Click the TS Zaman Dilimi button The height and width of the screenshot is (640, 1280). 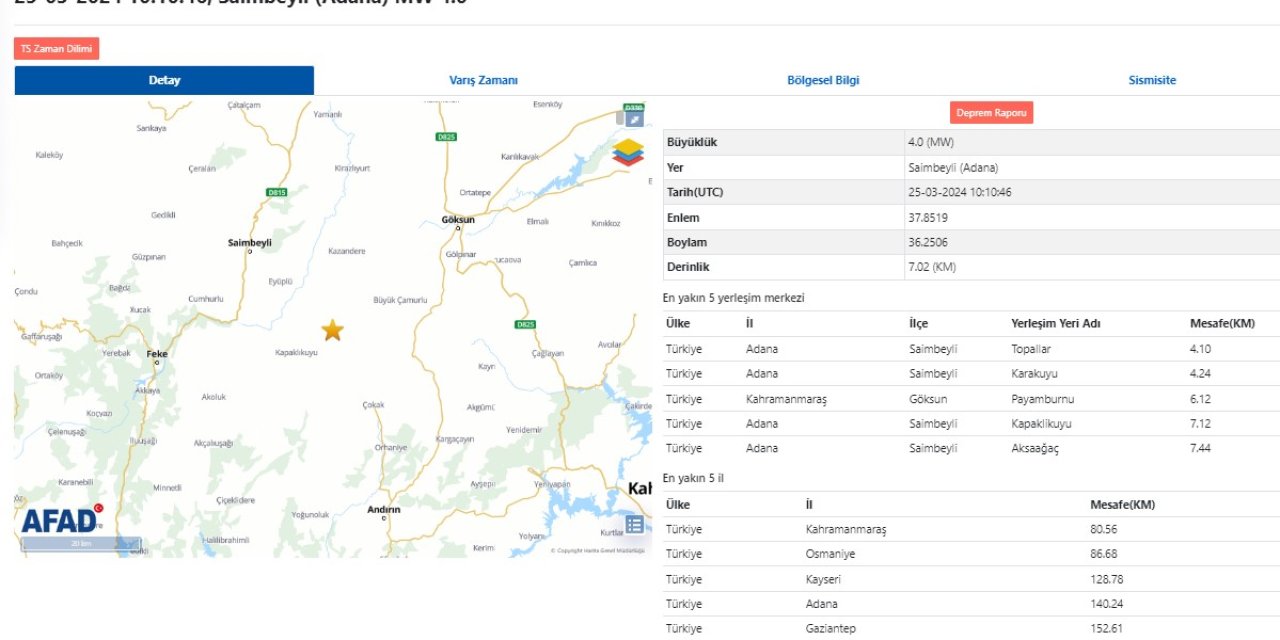[x=57, y=48]
